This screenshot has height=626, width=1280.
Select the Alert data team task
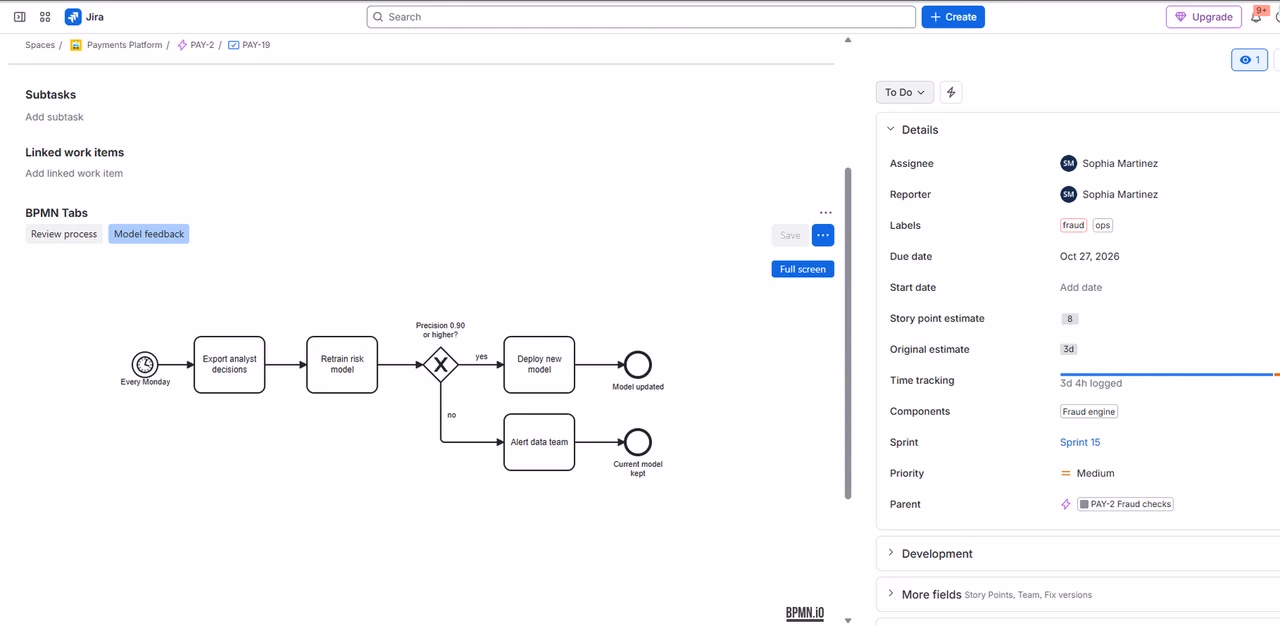(x=539, y=442)
